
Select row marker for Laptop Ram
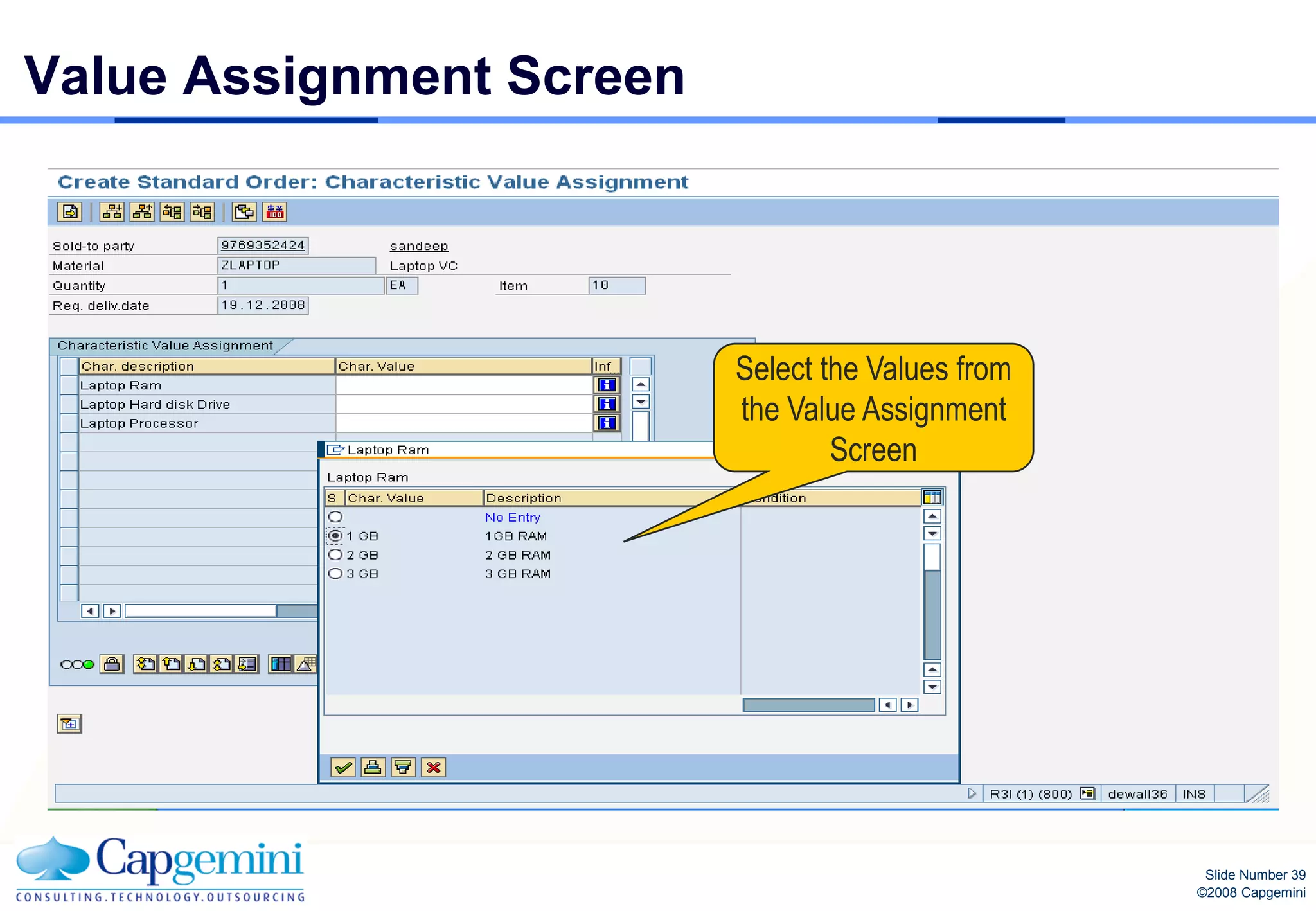69,385
